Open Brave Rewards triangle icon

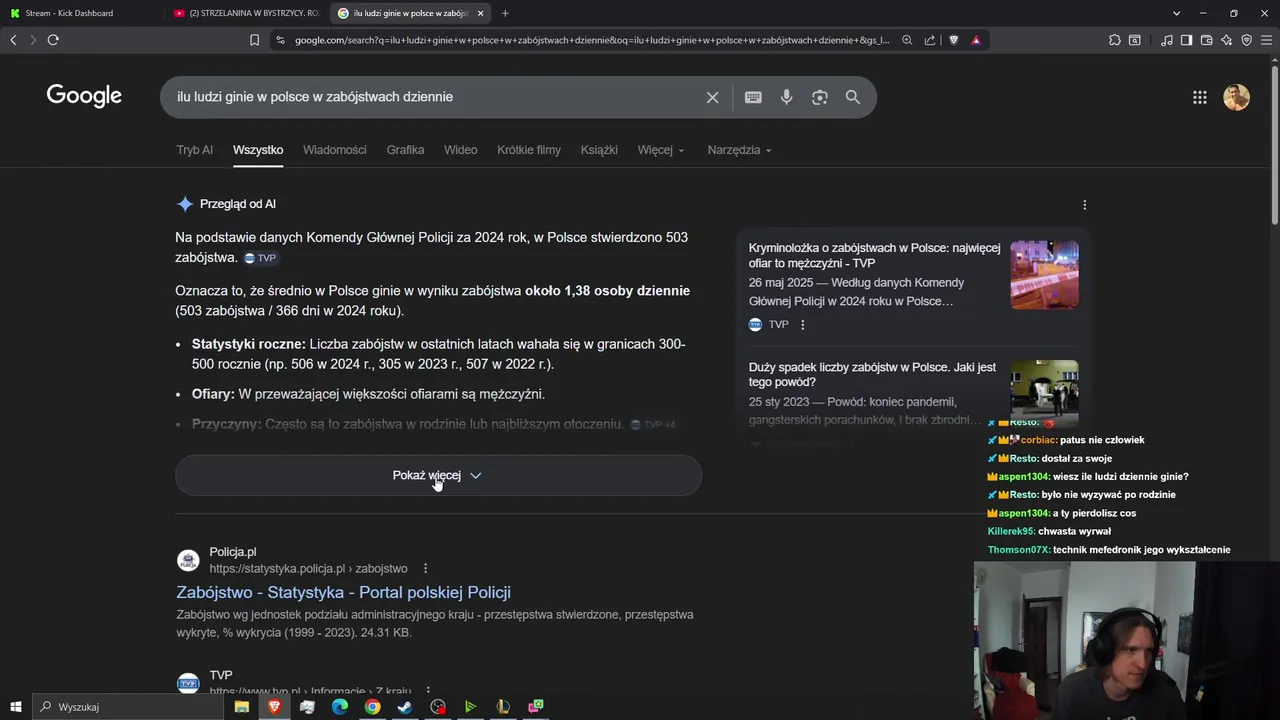[976, 40]
